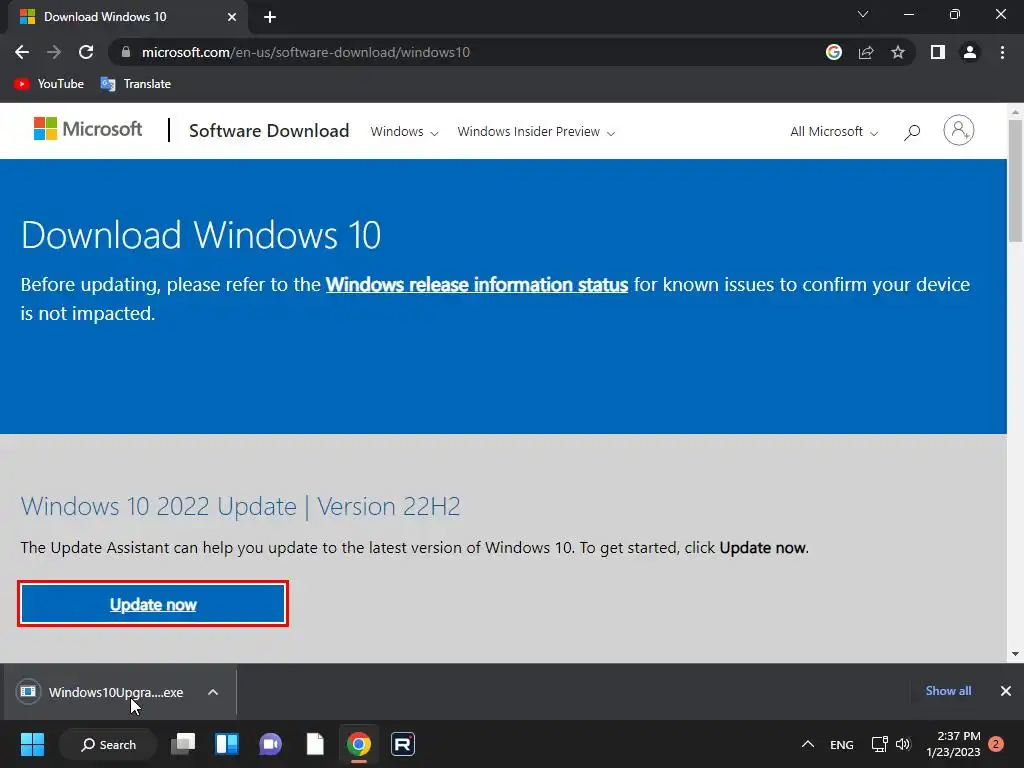This screenshot has height=768, width=1024.
Task: Select 'Windows 10 2022 Update | Version 22H2' heading
Action: pyautogui.click(x=240, y=506)
